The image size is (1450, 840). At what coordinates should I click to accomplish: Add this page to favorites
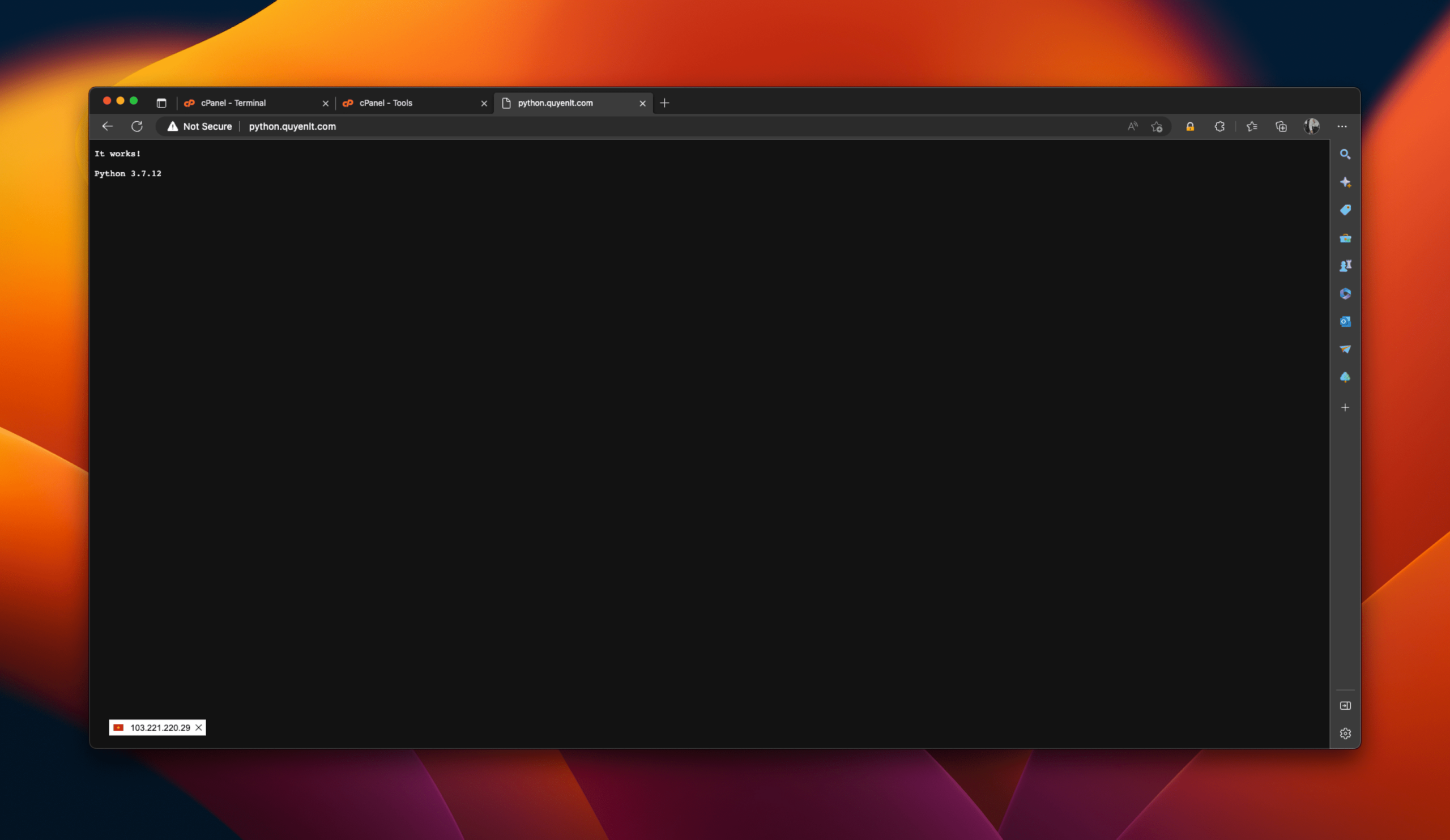click(1157, 126)
